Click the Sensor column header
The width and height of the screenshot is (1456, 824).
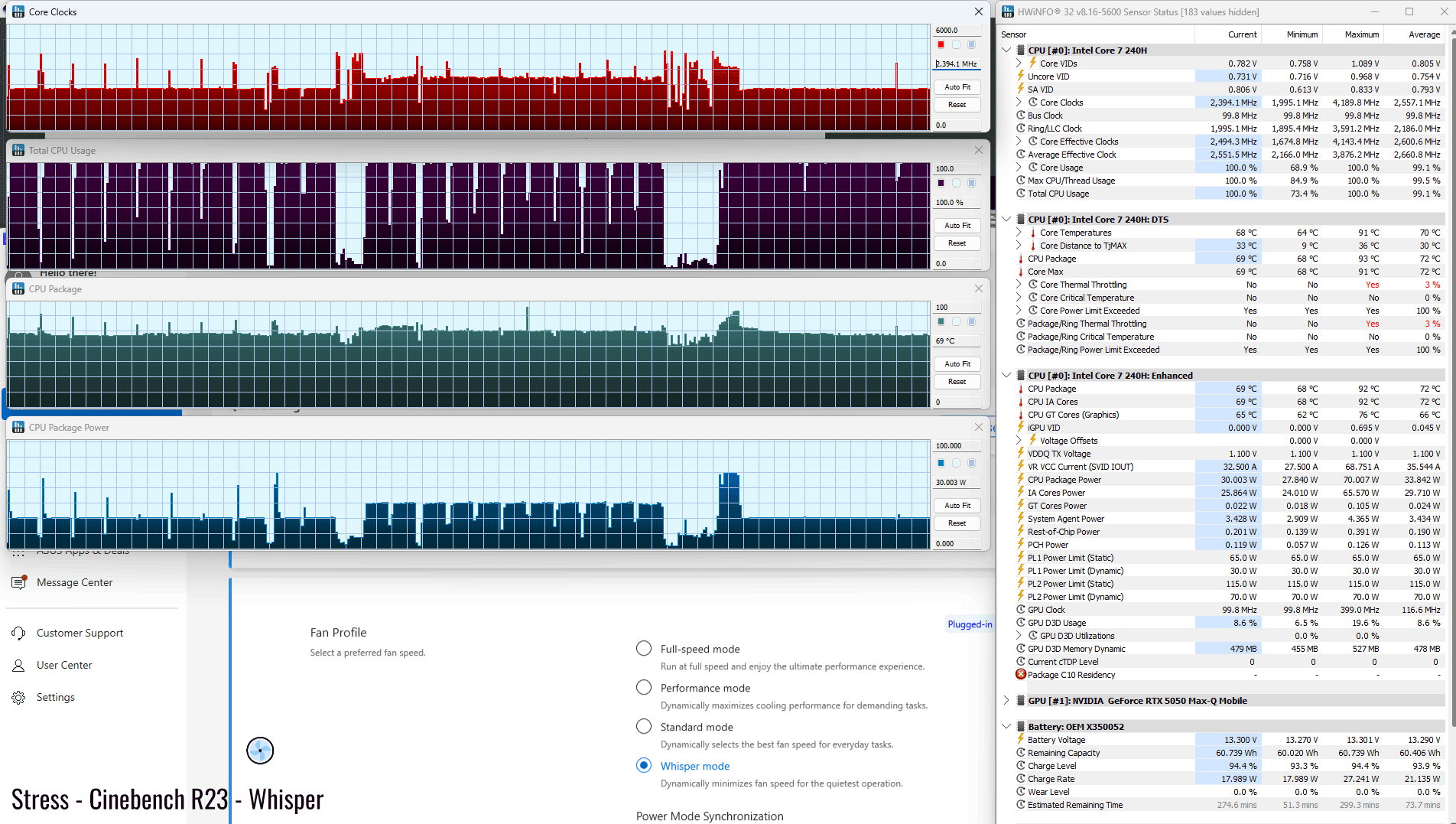(1096, 34)
